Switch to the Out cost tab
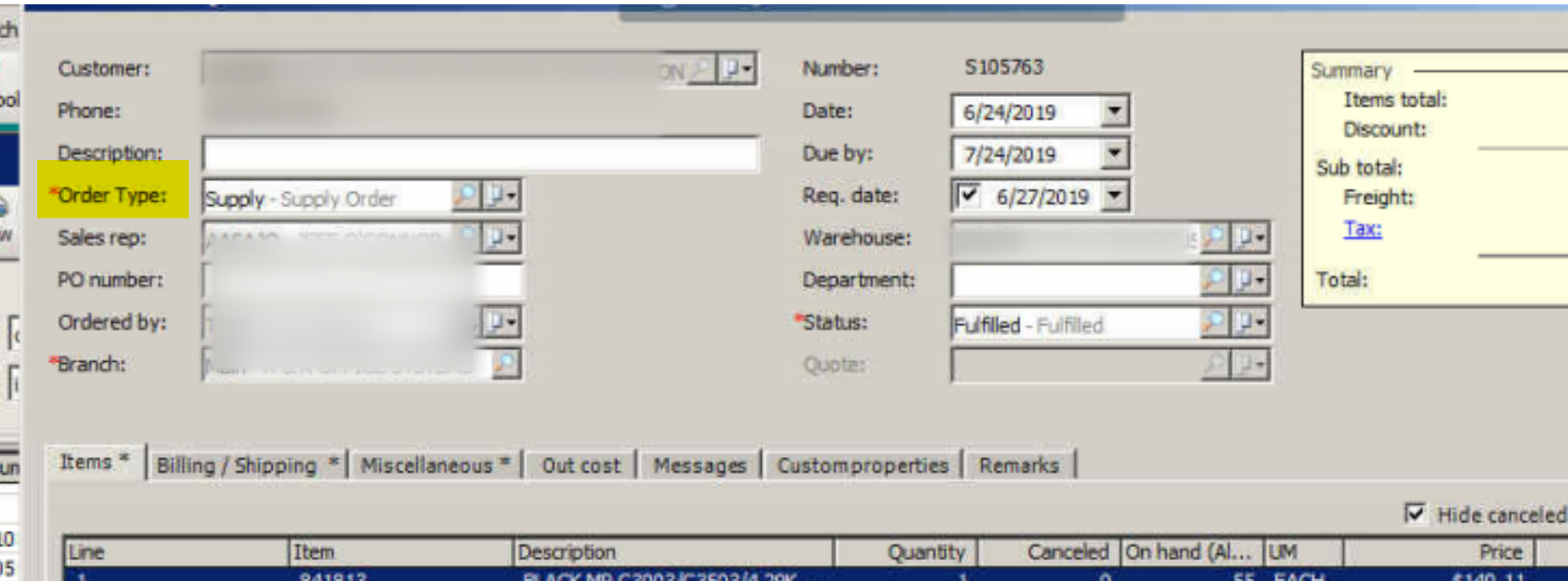 pos(581,465)
